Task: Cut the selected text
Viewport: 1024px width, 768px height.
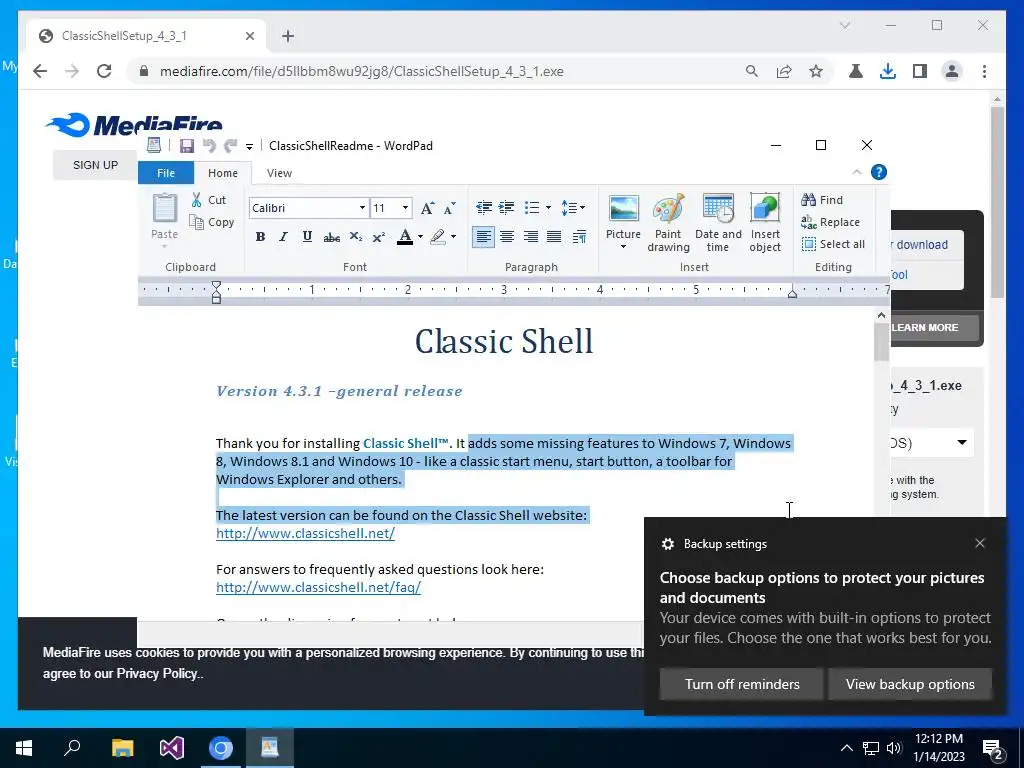Action: 209,200
